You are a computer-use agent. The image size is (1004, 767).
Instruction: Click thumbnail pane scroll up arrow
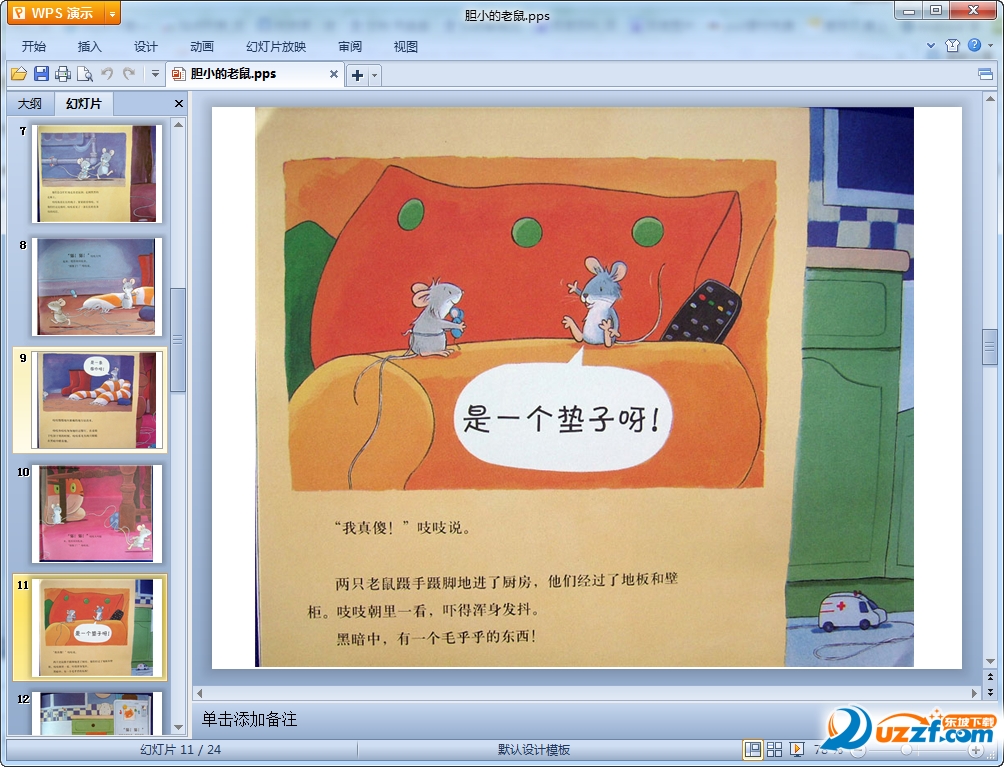[179, 125]
